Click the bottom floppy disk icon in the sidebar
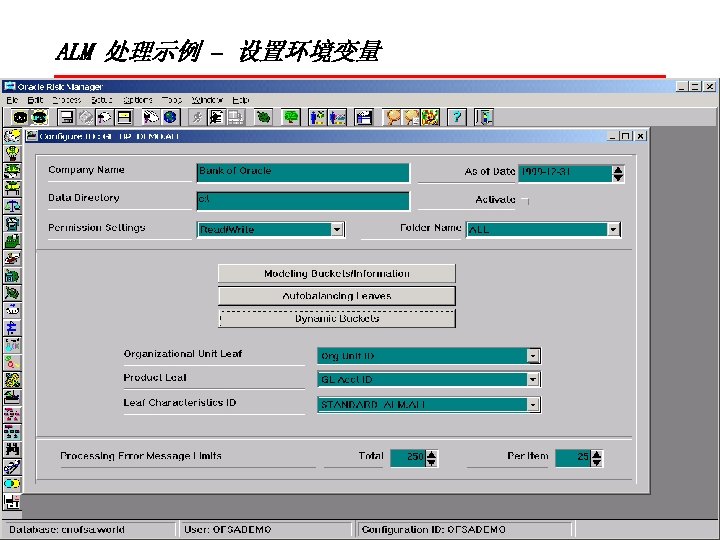 12,501
